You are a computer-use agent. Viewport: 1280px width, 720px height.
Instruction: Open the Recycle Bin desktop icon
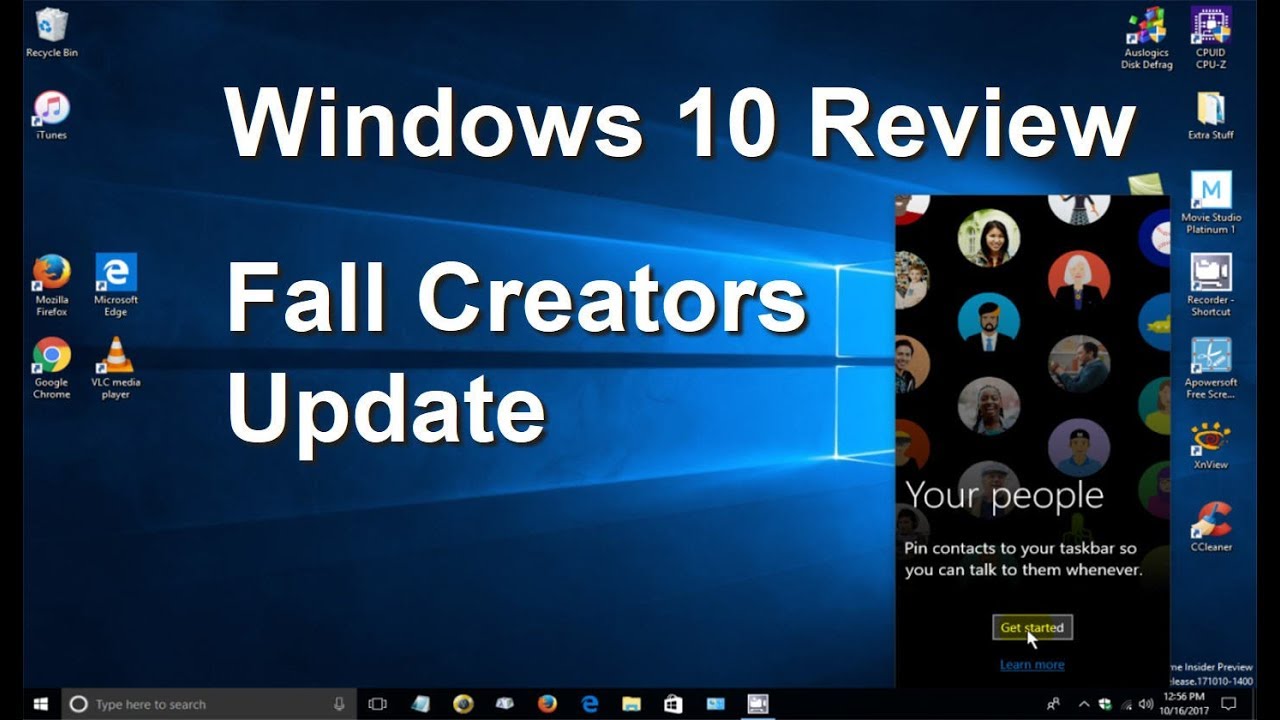[51, 33]
